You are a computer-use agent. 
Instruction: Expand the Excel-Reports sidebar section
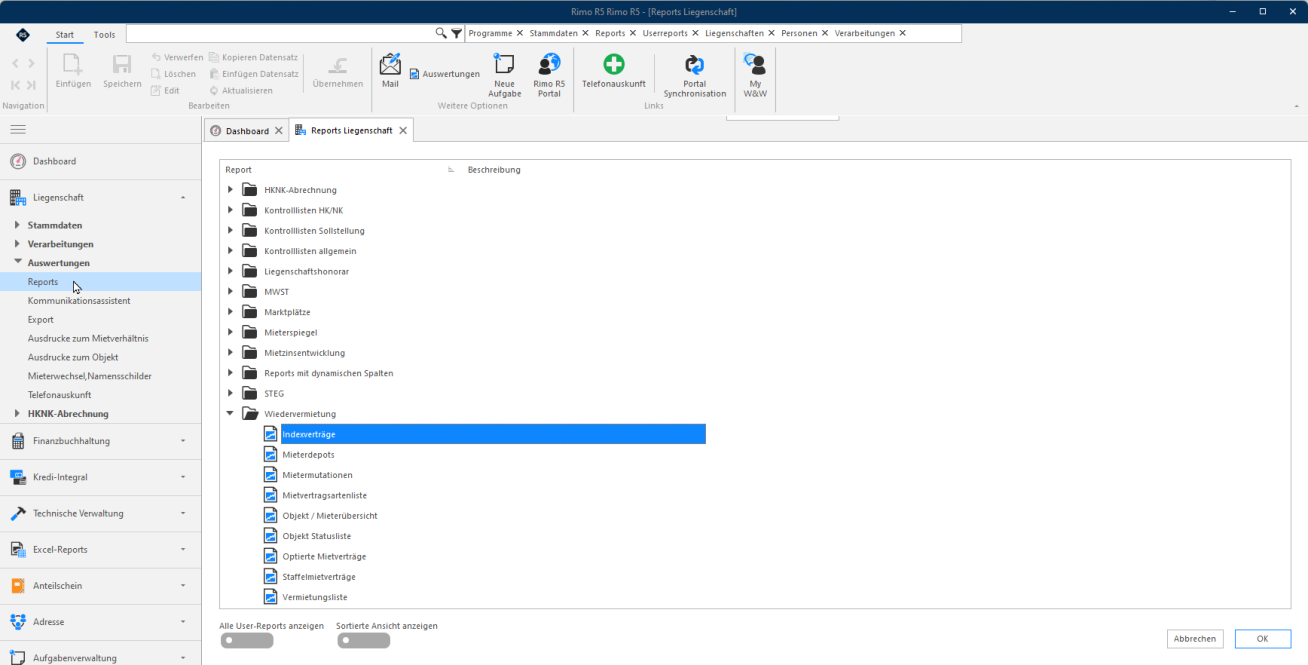coord(183,550)
